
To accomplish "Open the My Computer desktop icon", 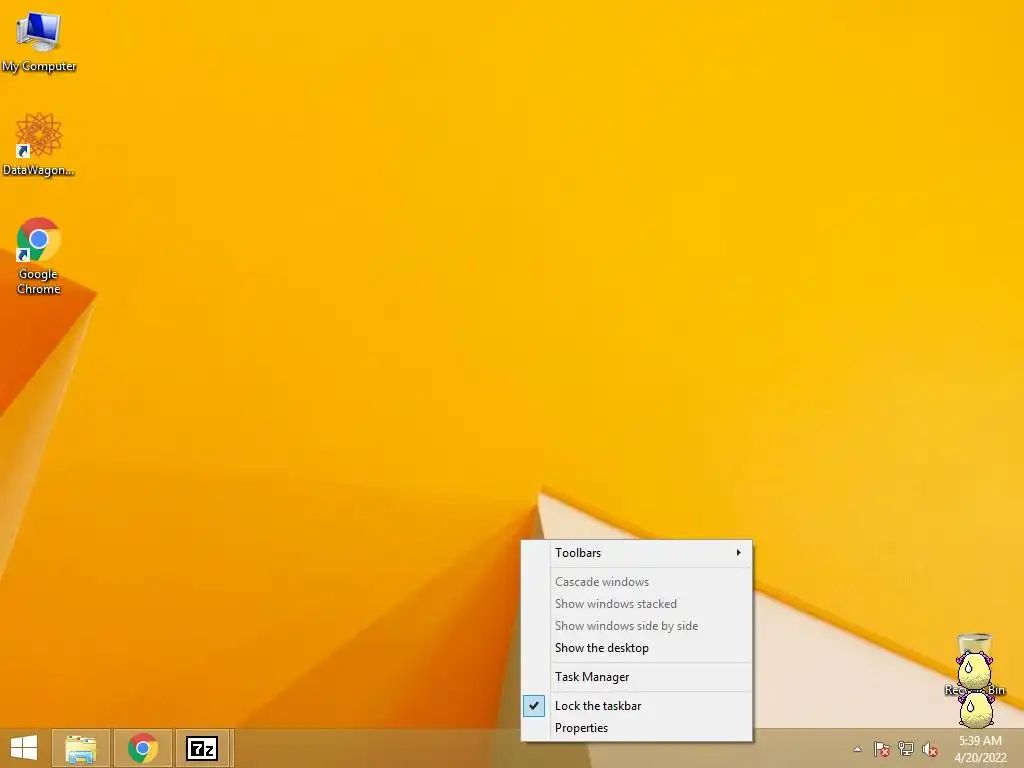I will click(39, 42).
